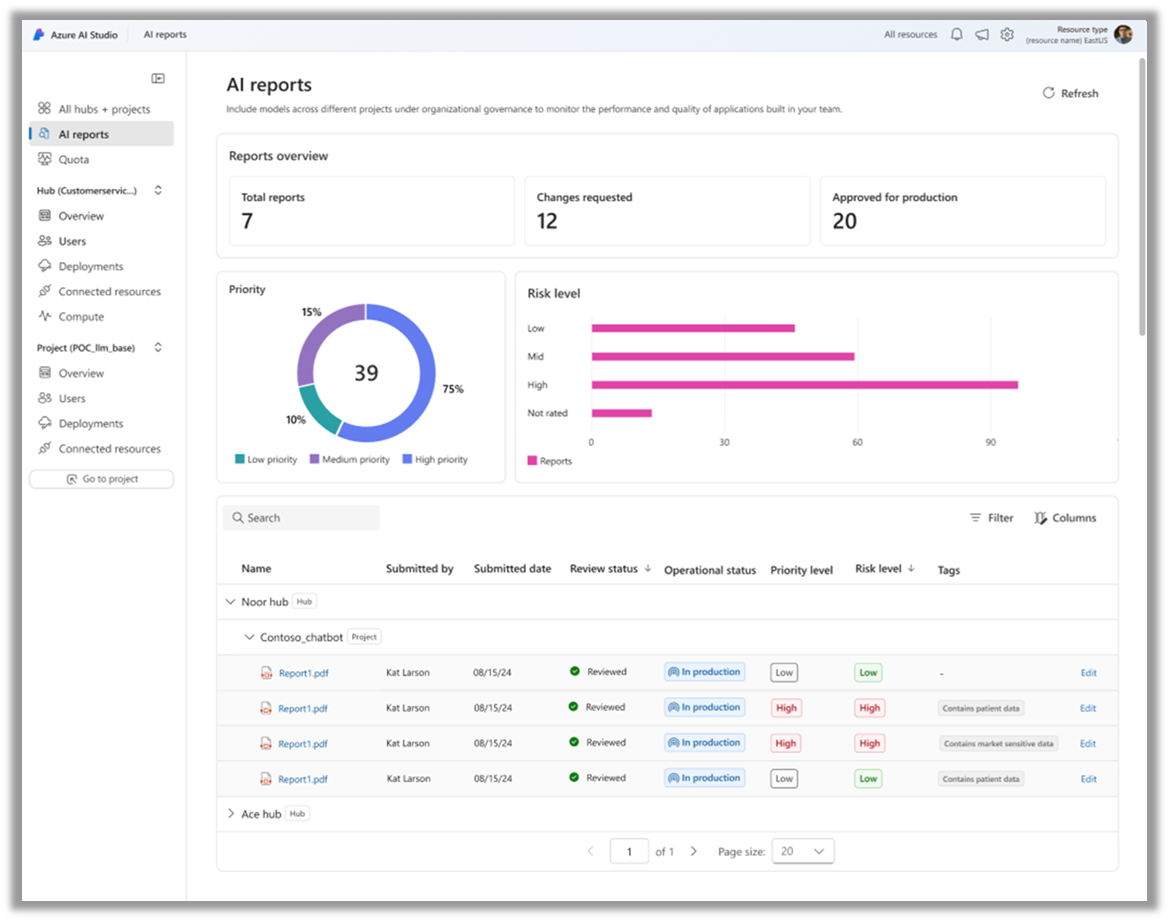Viewport: 1169px width, 921px height.
Task: Go to project using the sidebar button
Action: coord(101,478)
